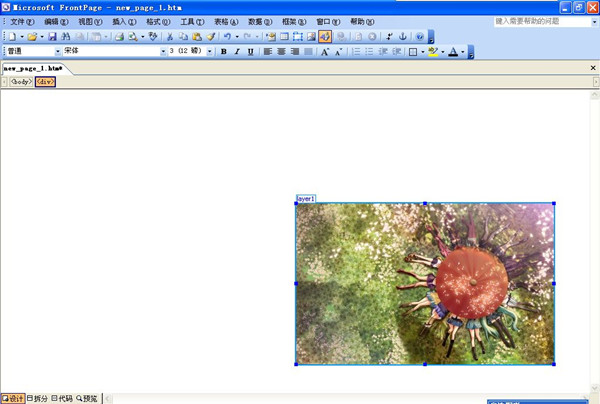600x404 pixels.
Task: Align text left
Action: click(x=268, y=51)
